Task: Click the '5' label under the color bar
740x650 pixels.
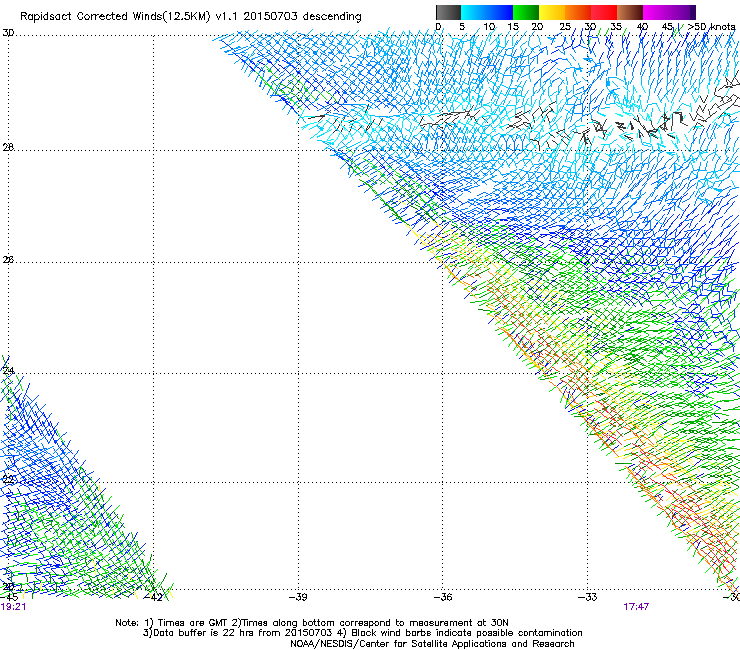Action: [462, 27]
